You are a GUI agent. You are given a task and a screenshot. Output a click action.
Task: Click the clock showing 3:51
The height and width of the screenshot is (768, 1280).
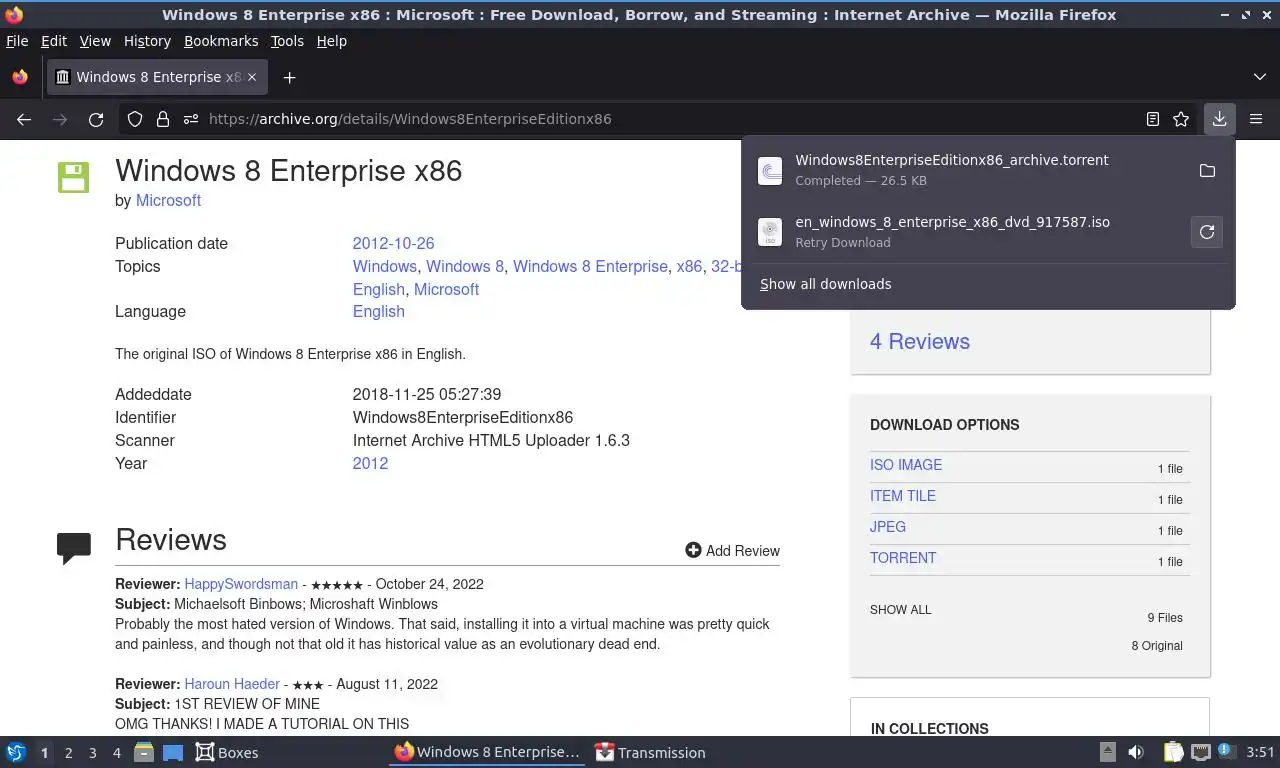coord(1260,753)
